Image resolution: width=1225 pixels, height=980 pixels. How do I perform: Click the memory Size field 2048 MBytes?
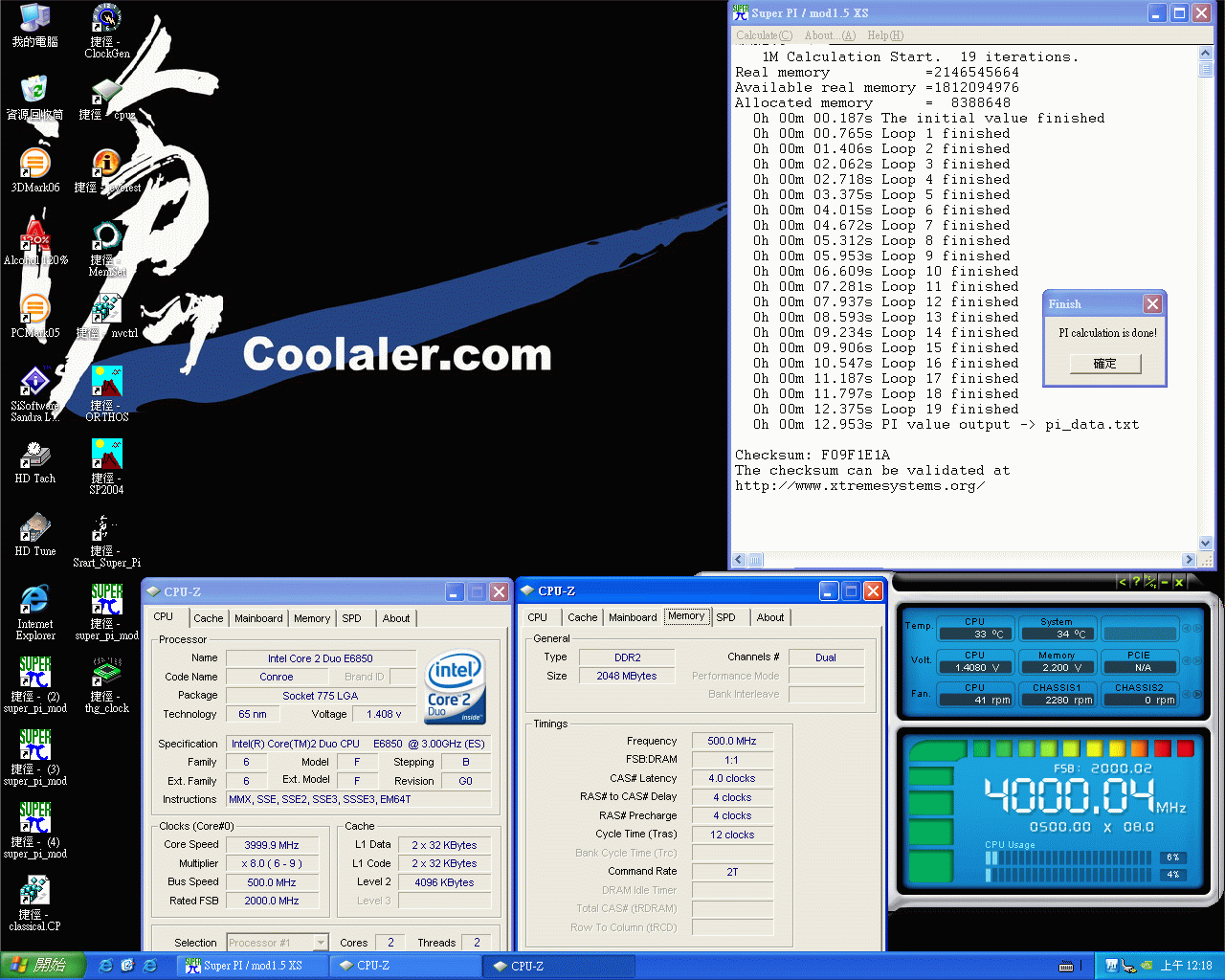click(x=627, y=676)
